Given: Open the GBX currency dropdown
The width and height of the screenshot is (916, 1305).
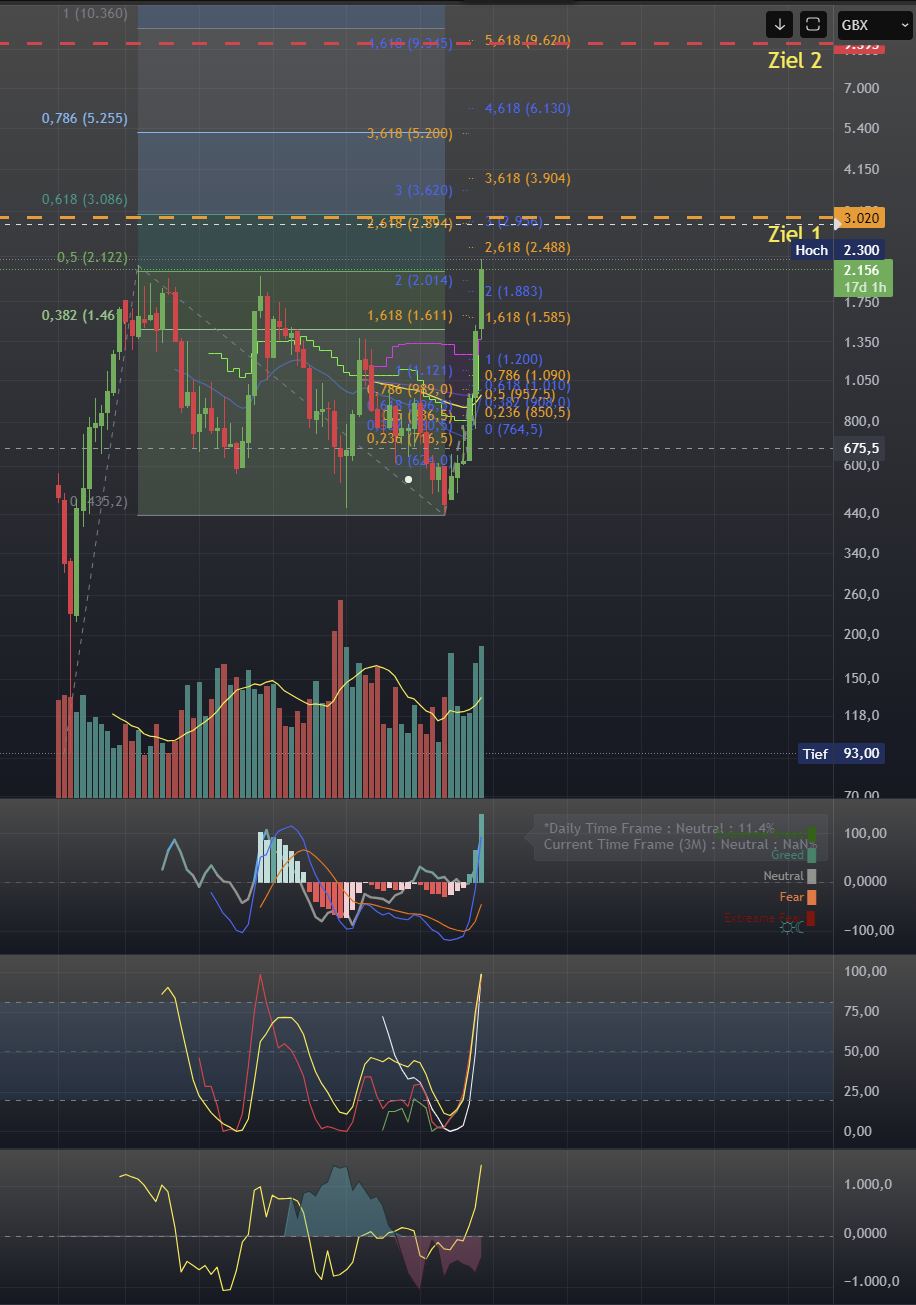Looking at the screenshot, I should [874, 24].
